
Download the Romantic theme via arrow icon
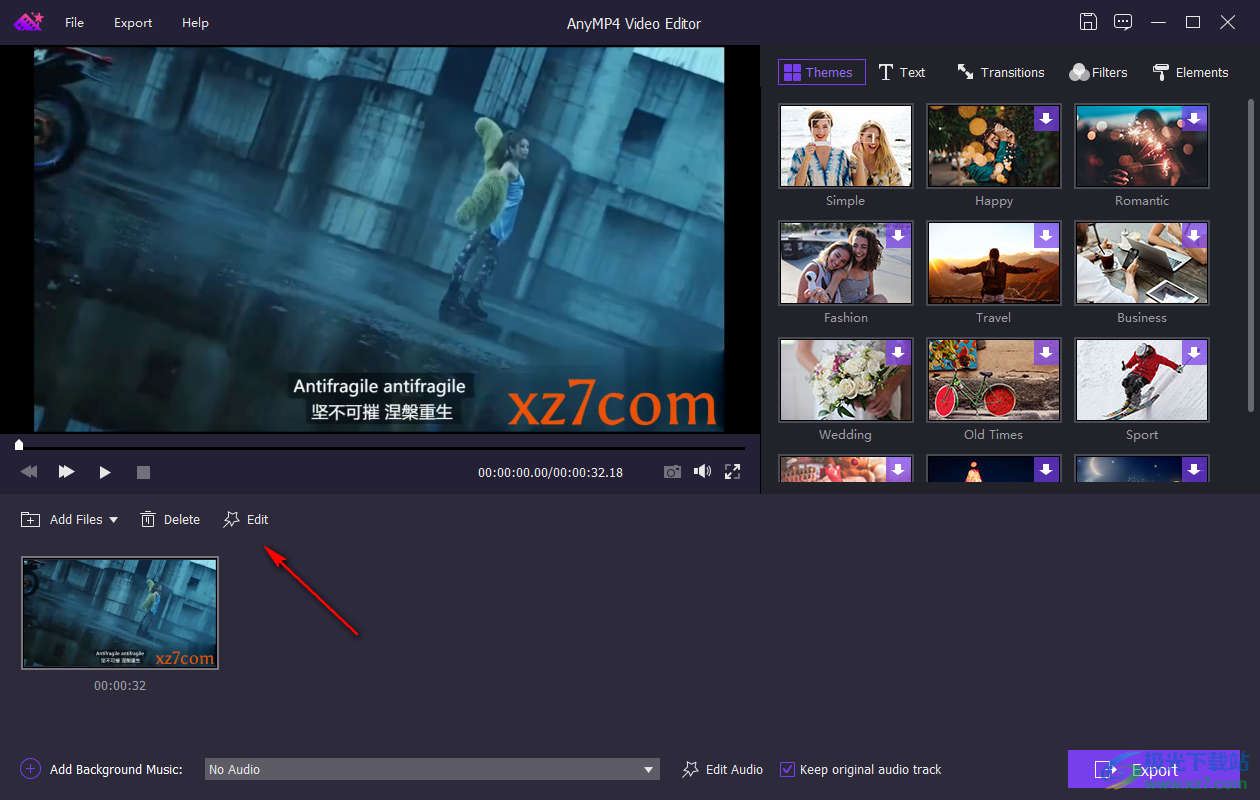(1194, 118)
